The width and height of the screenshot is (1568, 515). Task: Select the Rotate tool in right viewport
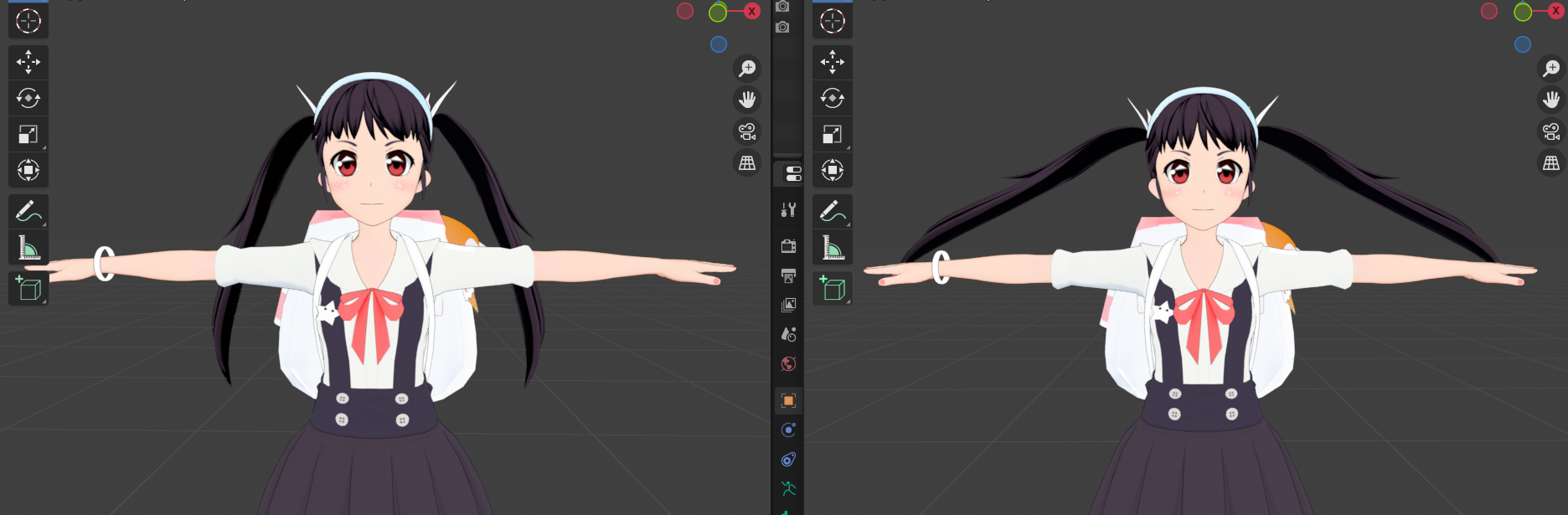click(833, 98)
